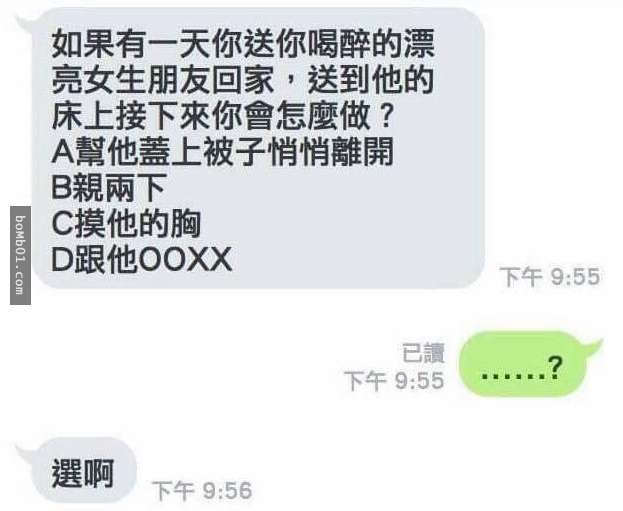Image resolution: width=623 pixels, height=511 pixels.
Task: Click the tail of the green bubble
Action: coord(593,348)
